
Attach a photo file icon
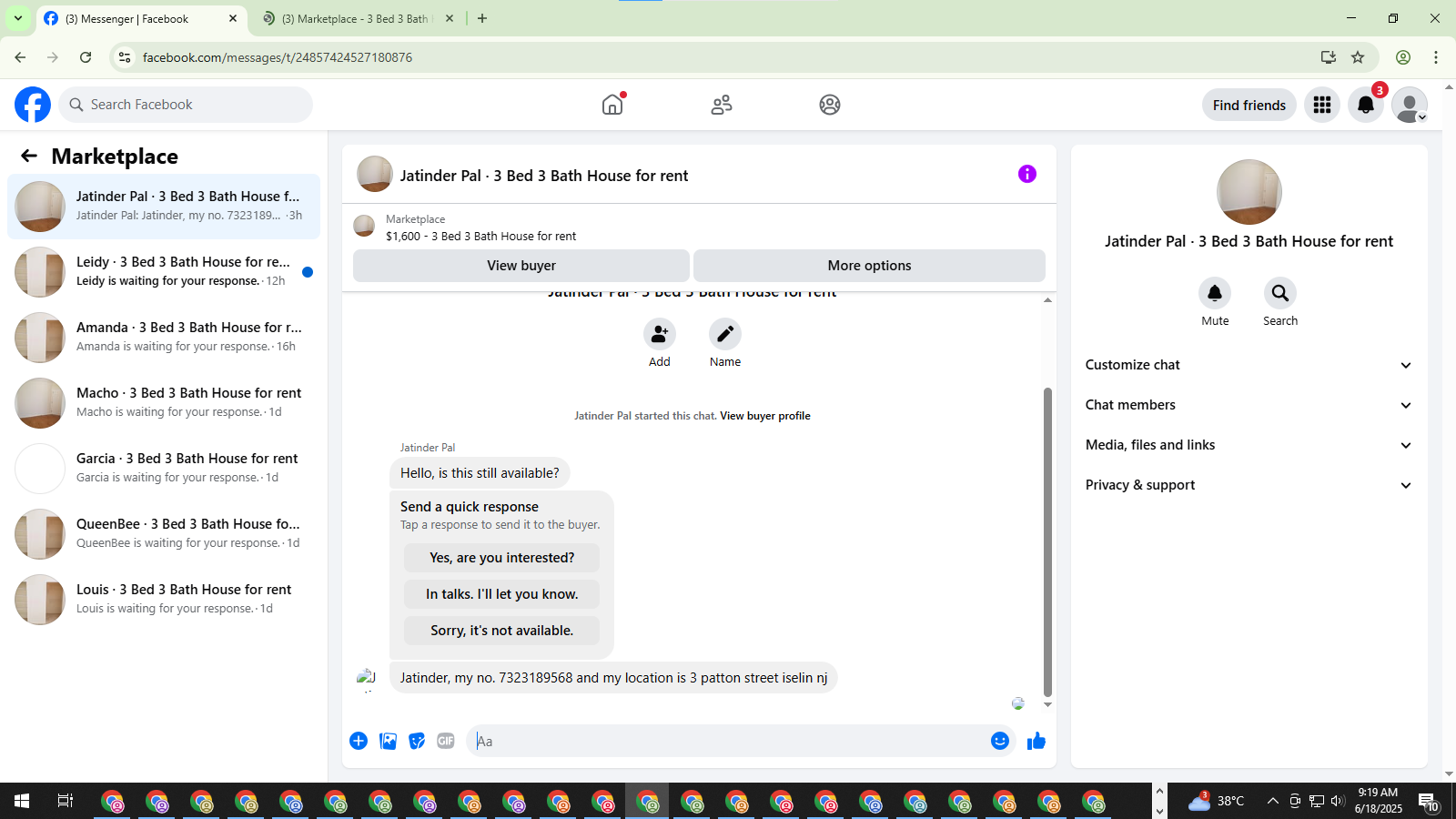click(388, 741)
